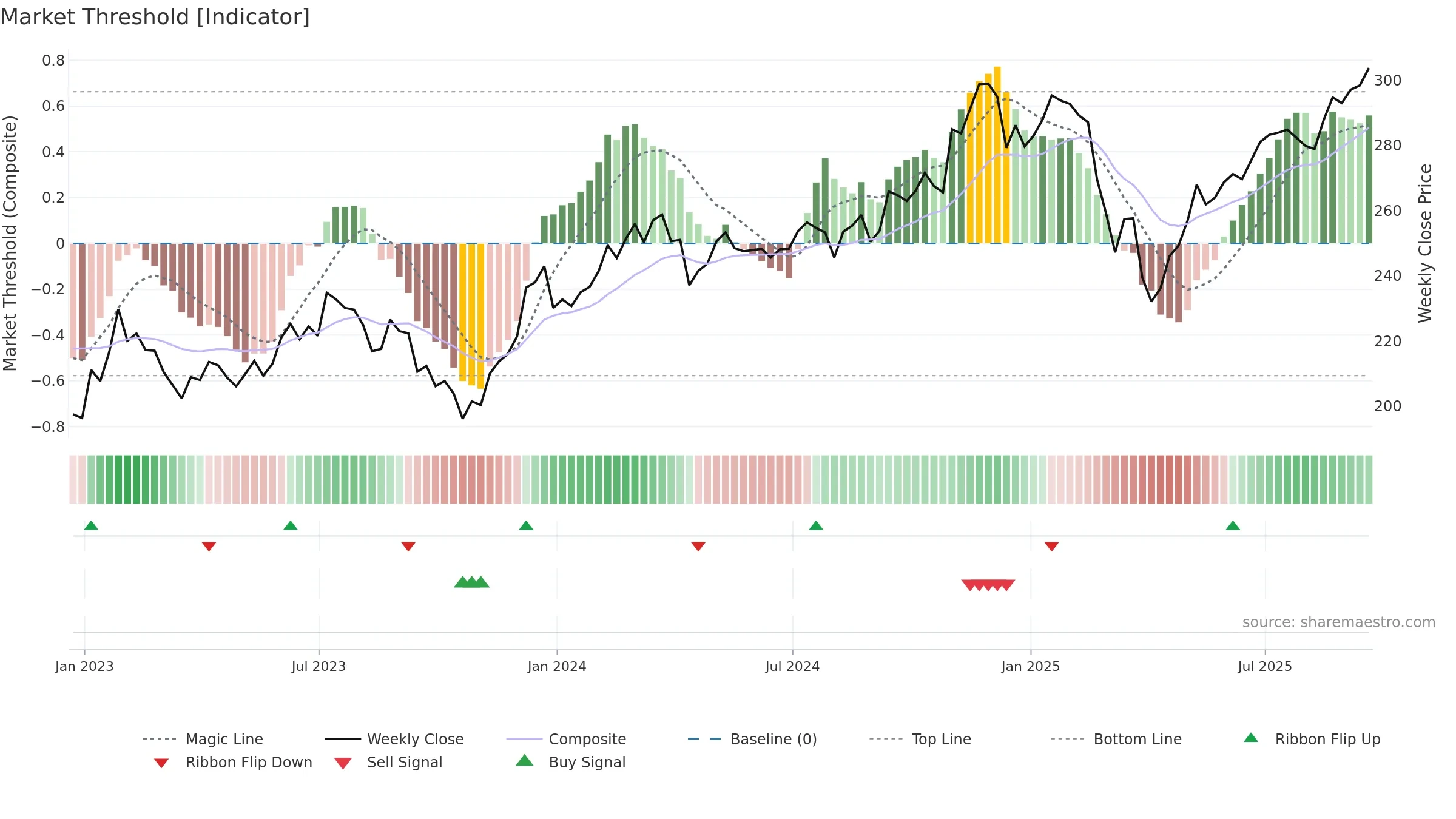The height and width of the screenshot is (819, 1456).
Task: Toggle the Magic Line legend entry
Action: [x=203, y=739]
